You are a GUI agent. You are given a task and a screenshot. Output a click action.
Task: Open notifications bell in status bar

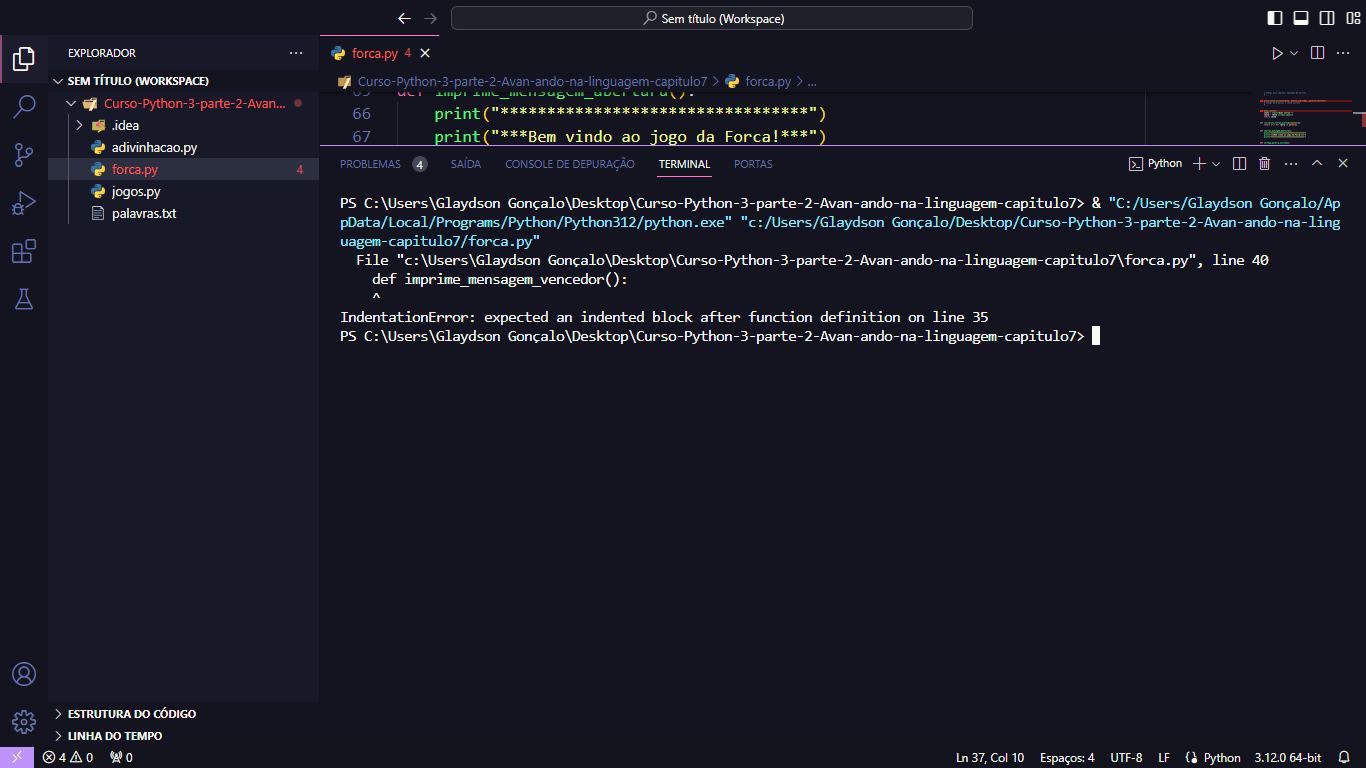pos(1345,757)
